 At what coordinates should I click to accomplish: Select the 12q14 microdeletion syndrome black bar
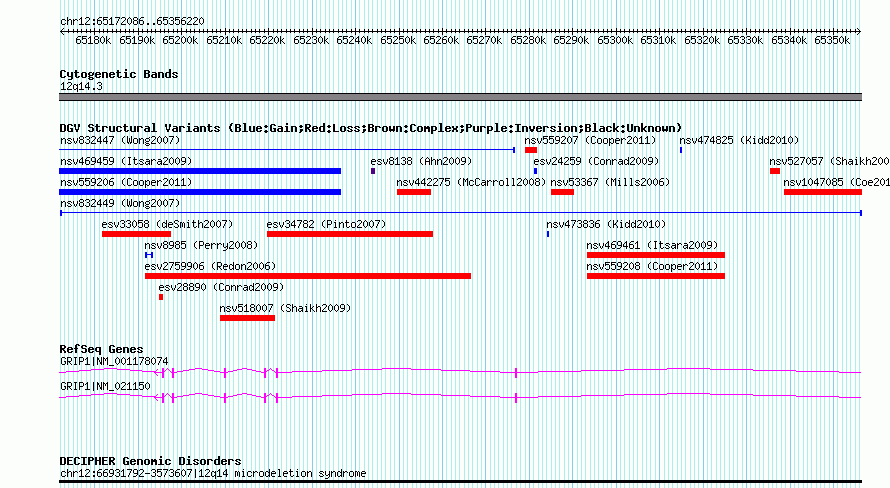tap(460, 482)
